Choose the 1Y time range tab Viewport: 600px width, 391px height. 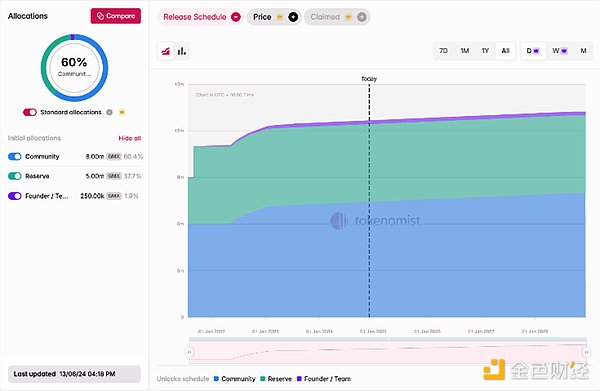click(485, 51)
